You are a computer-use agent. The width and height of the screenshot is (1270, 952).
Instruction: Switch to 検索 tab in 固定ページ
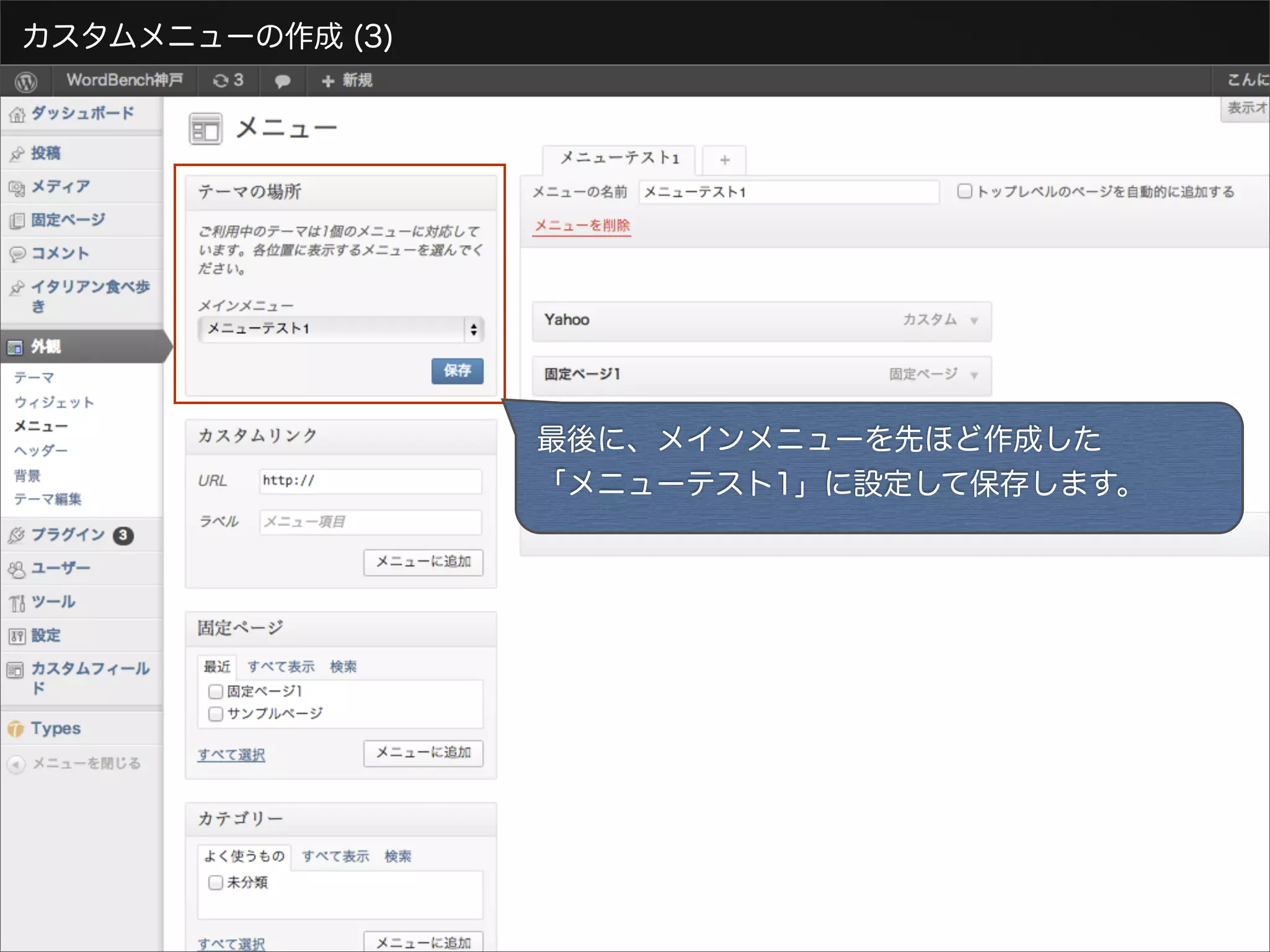pos(343,667)
